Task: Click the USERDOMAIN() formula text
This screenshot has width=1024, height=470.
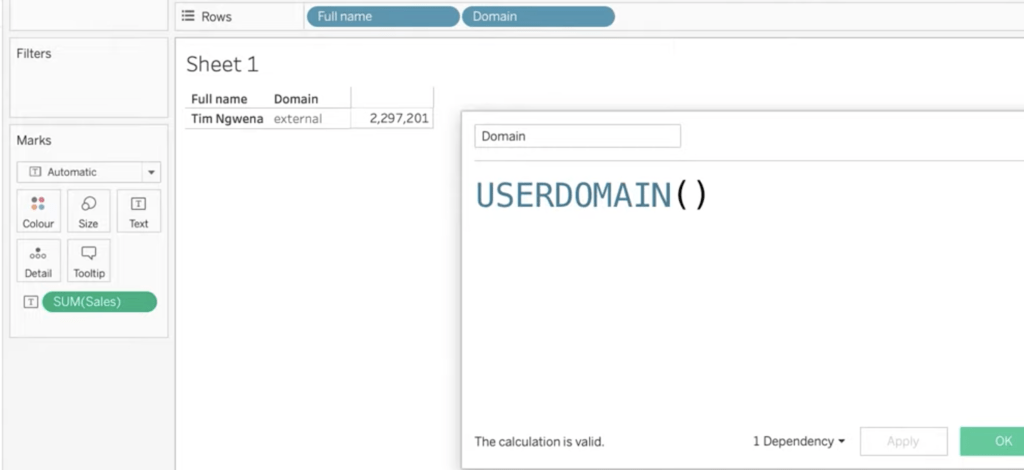Action: 591,195
